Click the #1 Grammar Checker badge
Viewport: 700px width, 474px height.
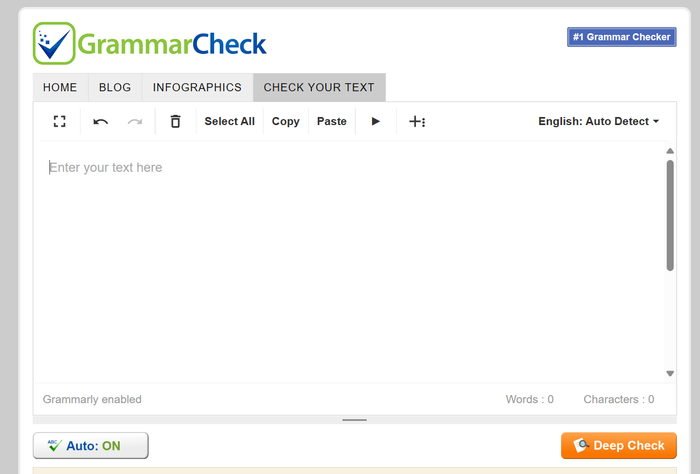[621, 37]
